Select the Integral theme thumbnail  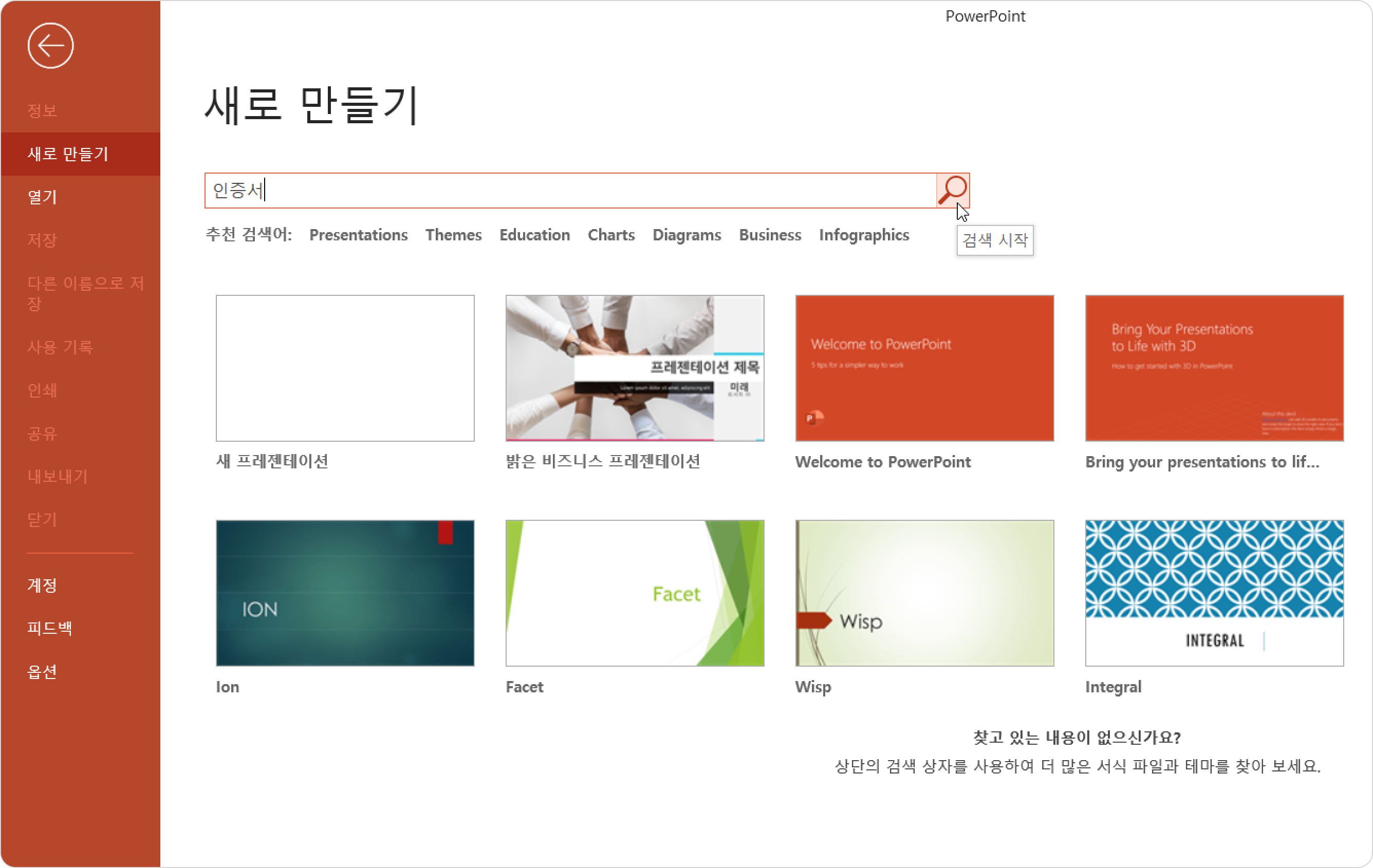point(1215,593)
